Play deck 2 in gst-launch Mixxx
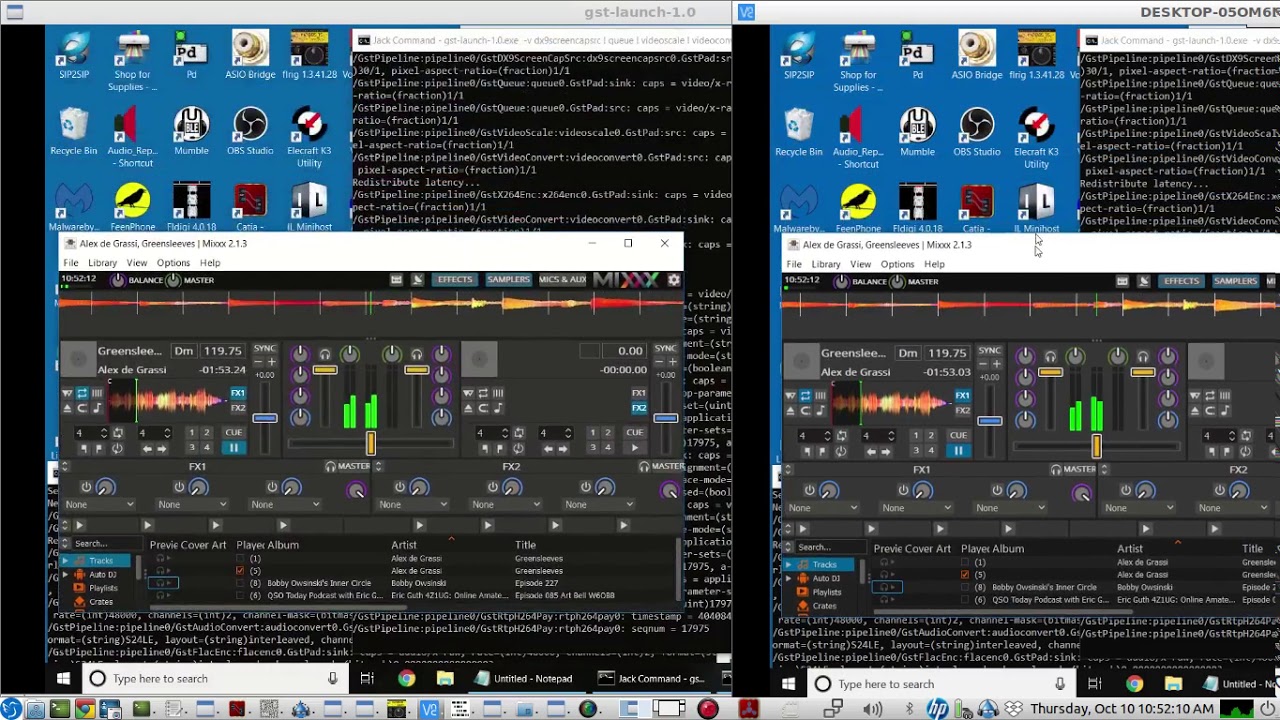The height and width of the screenshot is (720, 1280). [634, 448]
